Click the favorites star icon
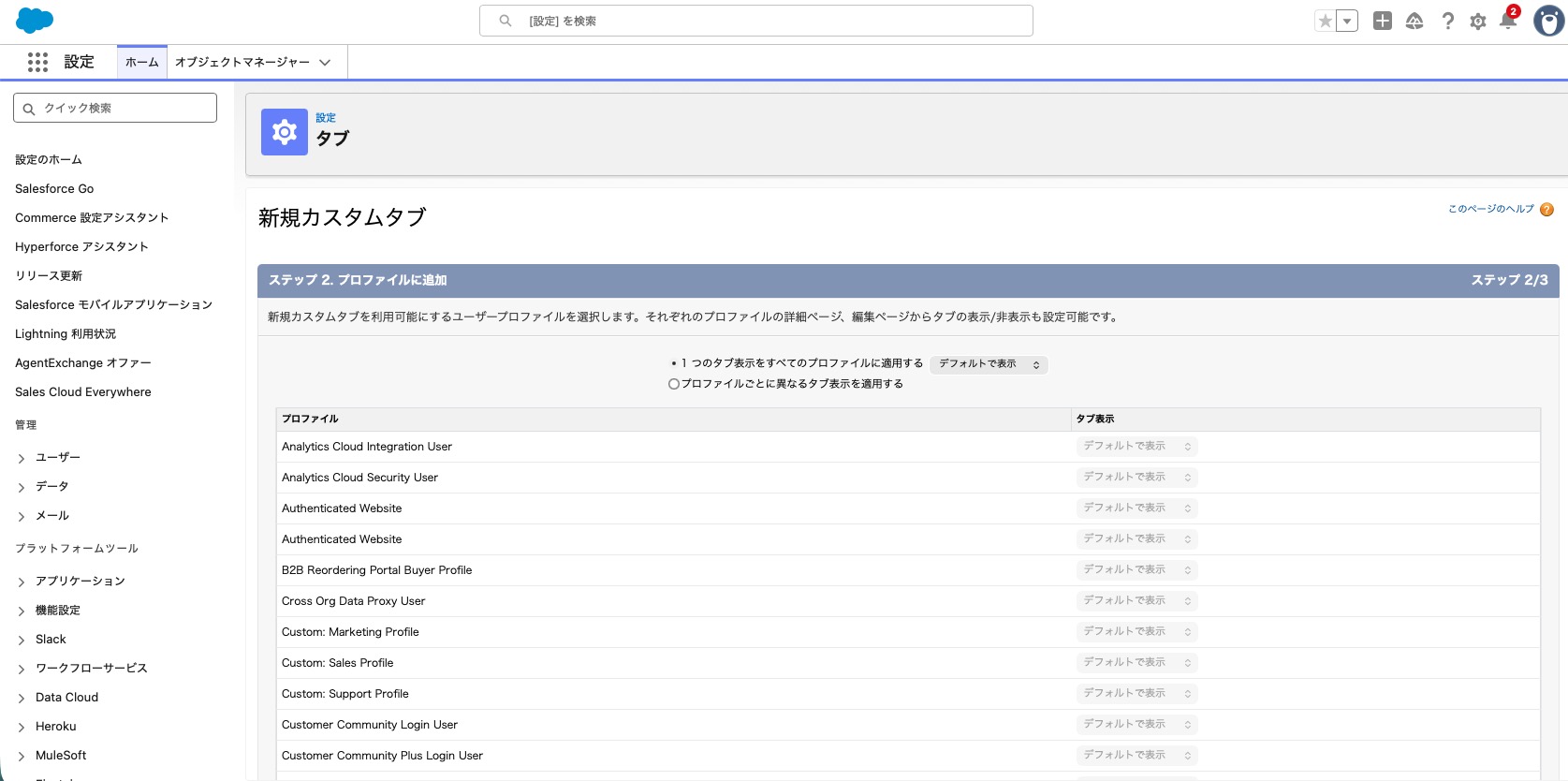The width and height of the screenshot is (1568, 781). [1325, 21]
